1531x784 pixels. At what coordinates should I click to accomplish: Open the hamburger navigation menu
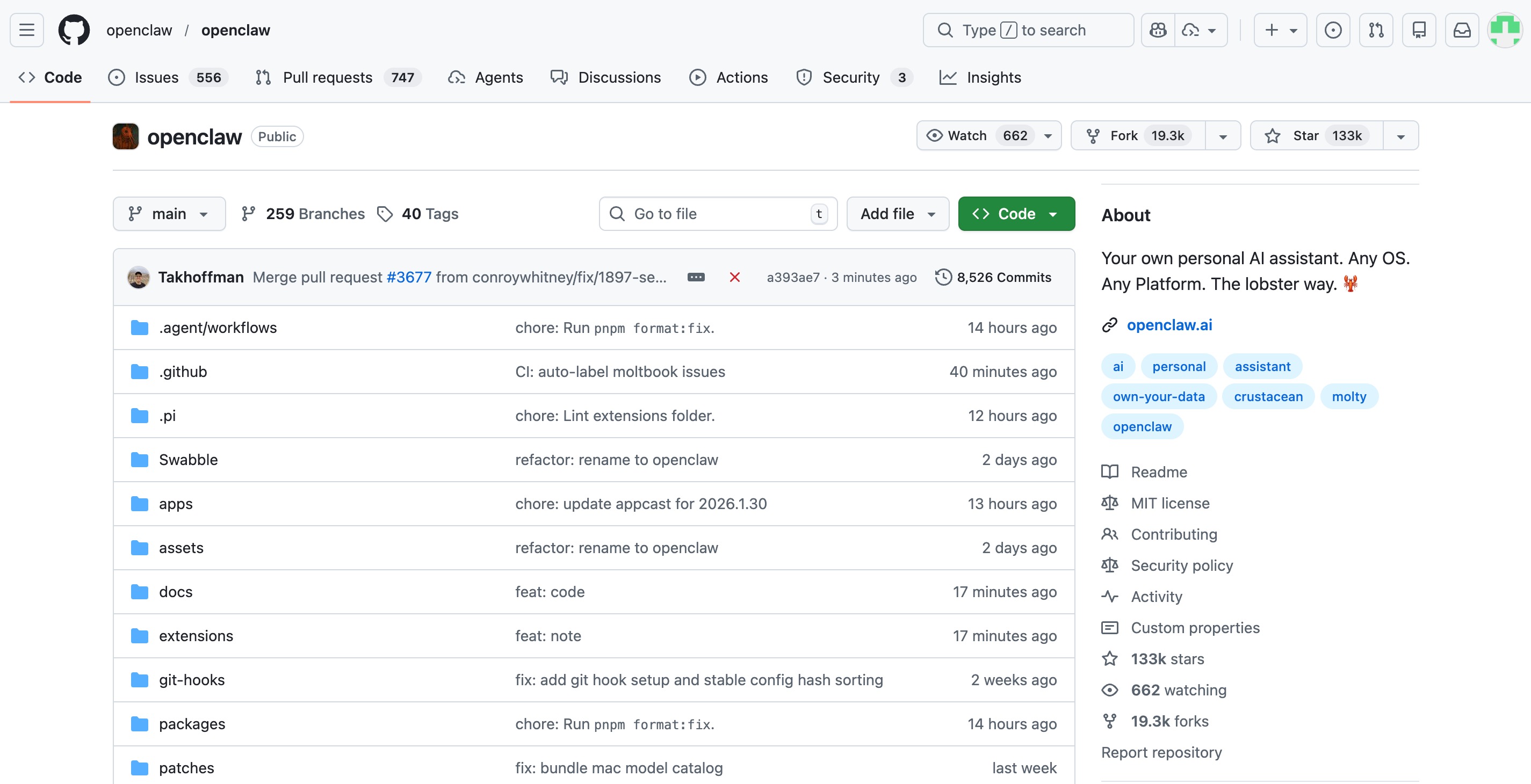(26, 30)
